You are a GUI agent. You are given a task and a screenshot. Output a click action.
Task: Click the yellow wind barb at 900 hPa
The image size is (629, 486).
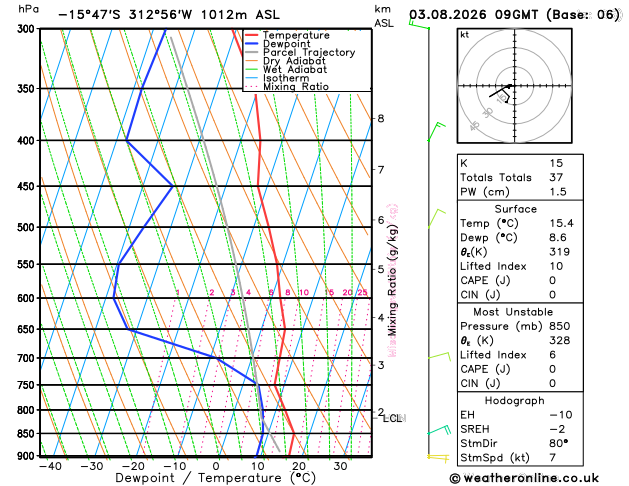[438, 457]
